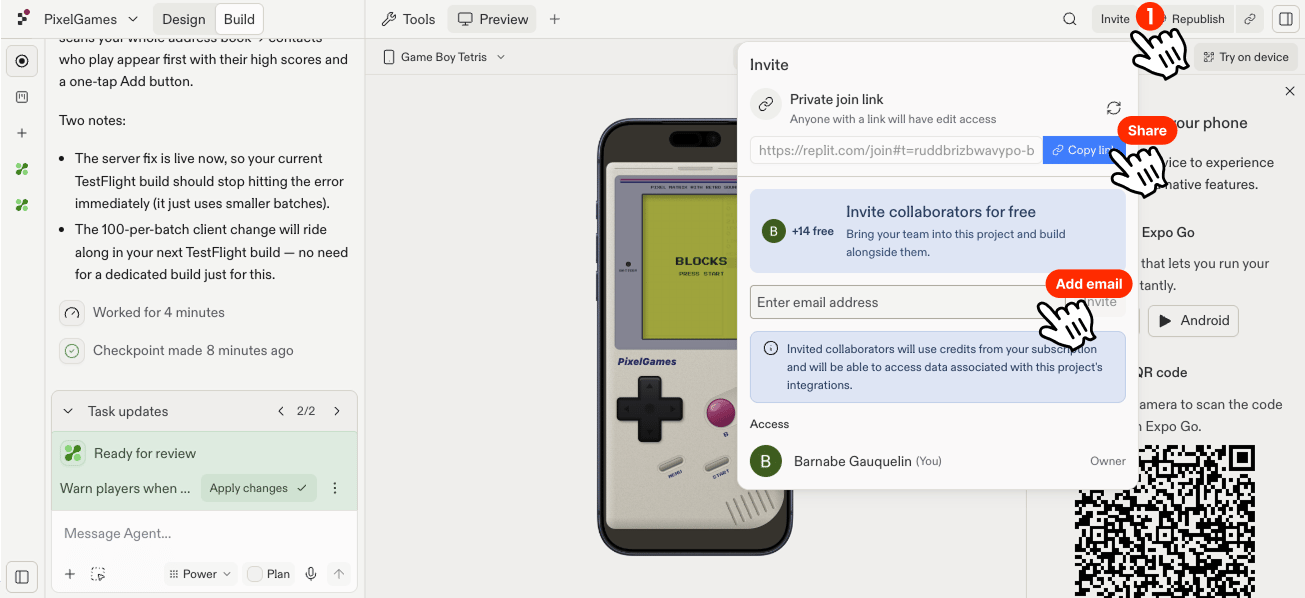Viewport: 1305px width, 598px height.
Task: Open the Power mode dropdown
Action: click(x=200, y=574)
